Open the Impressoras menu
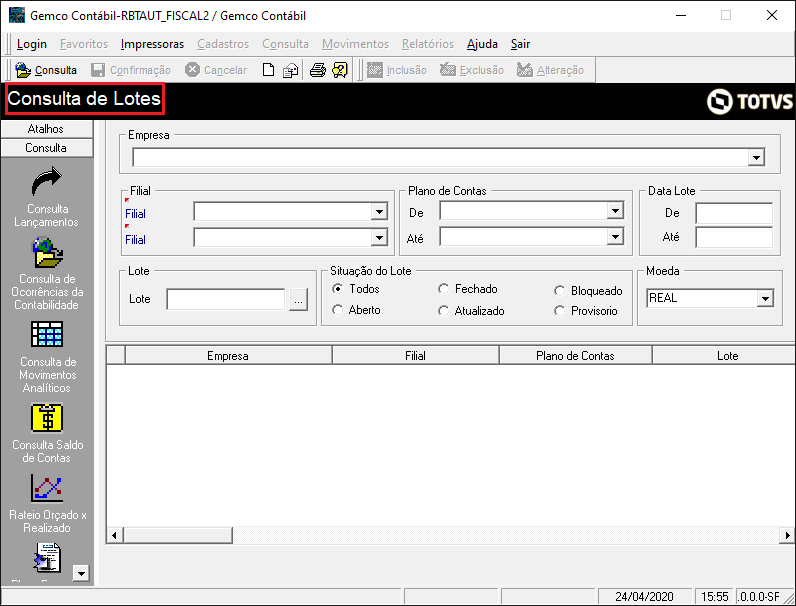Screen dimensions: 796x606 tap(152, 44)
